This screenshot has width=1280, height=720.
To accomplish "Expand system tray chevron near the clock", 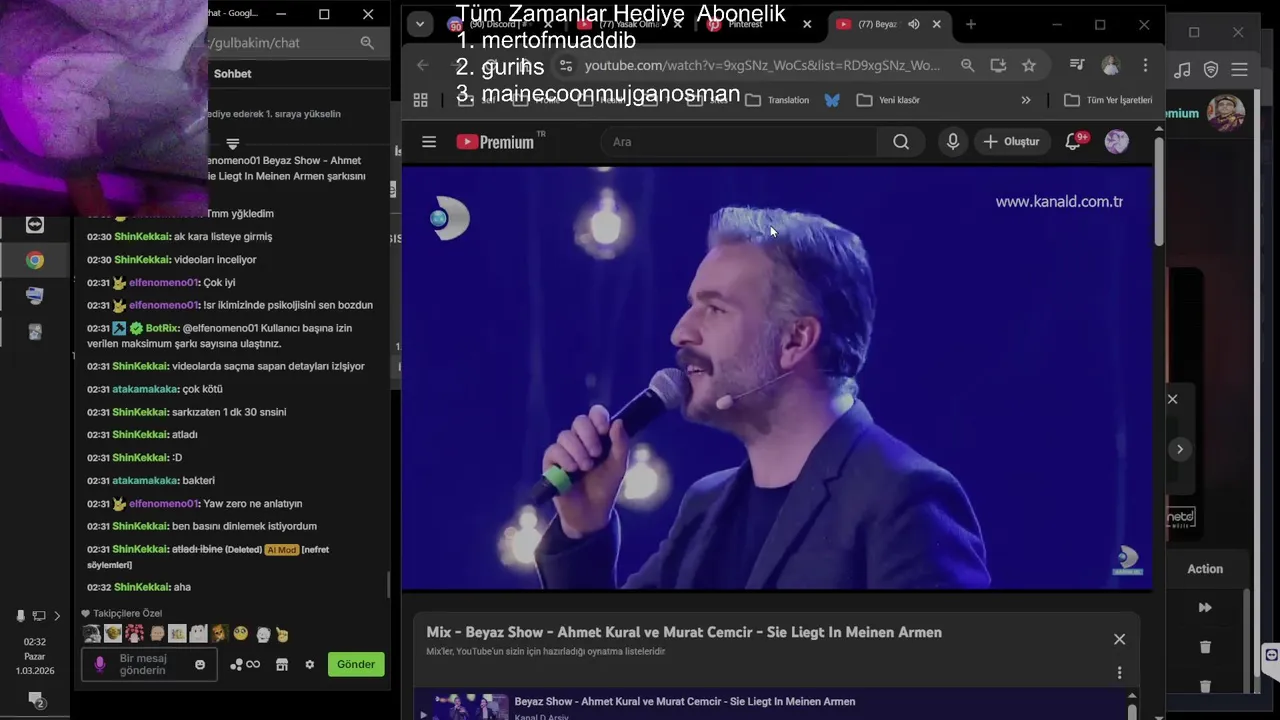I will [x=57, y=616].
